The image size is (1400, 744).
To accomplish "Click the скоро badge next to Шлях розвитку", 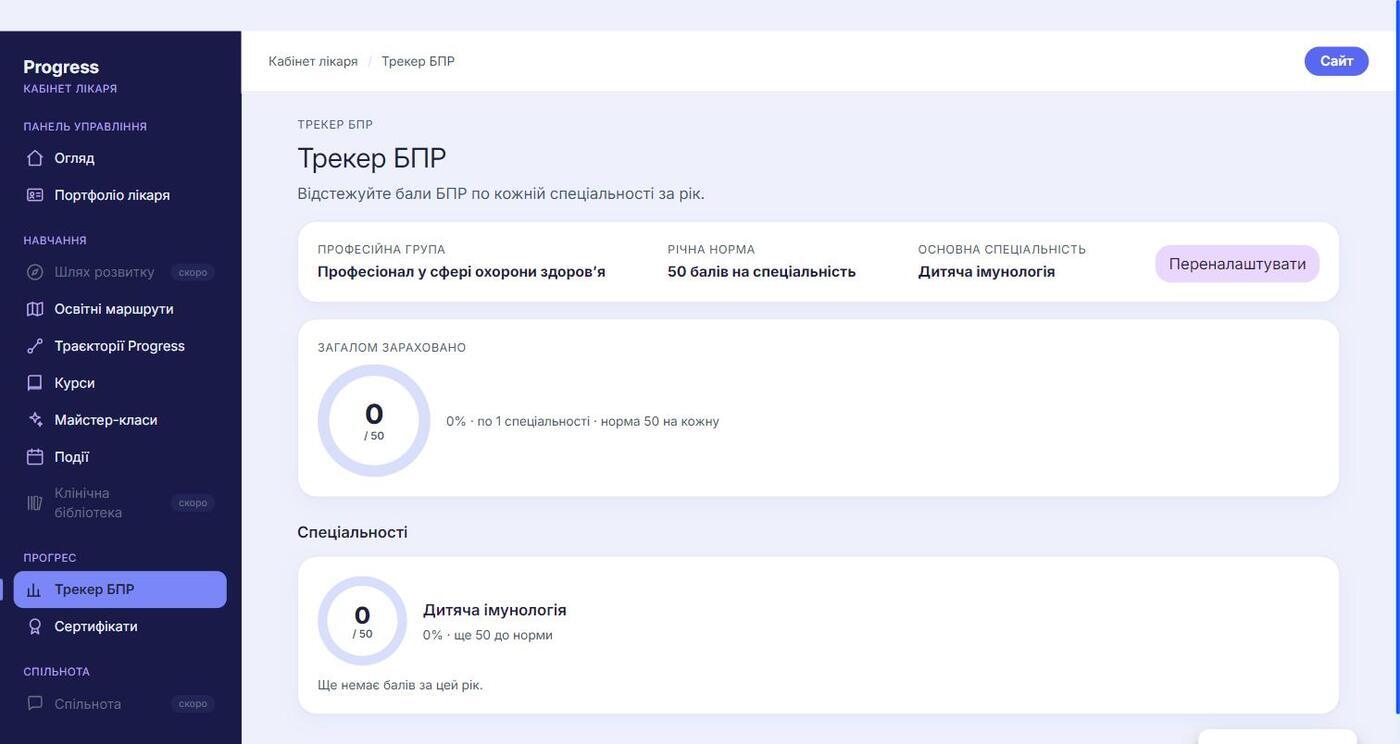I will click(x=193, y=272).
